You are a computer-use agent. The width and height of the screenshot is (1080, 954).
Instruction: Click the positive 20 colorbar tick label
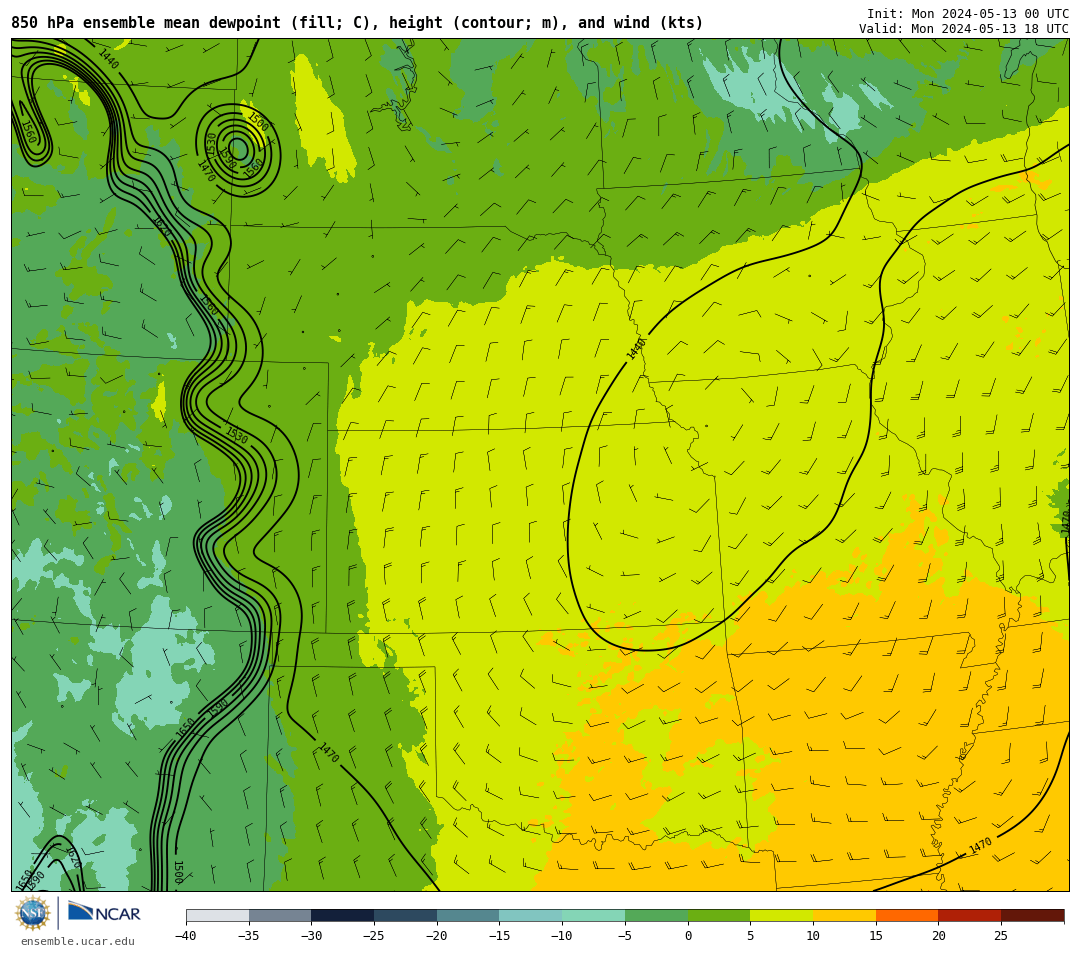coord(938,935)
